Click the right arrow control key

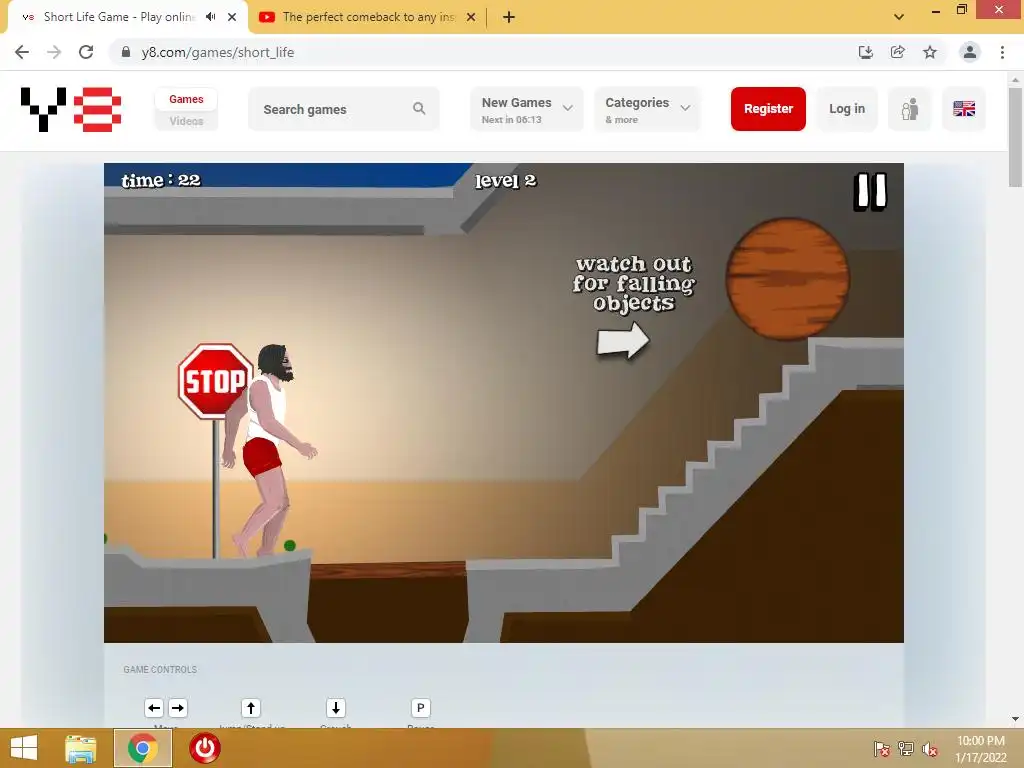(178, 708)
